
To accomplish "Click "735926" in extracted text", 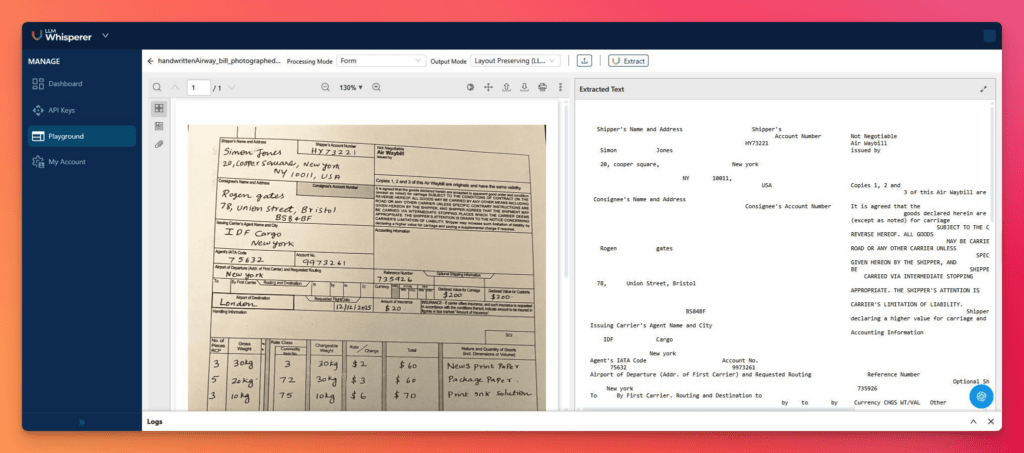I will 867,388.
